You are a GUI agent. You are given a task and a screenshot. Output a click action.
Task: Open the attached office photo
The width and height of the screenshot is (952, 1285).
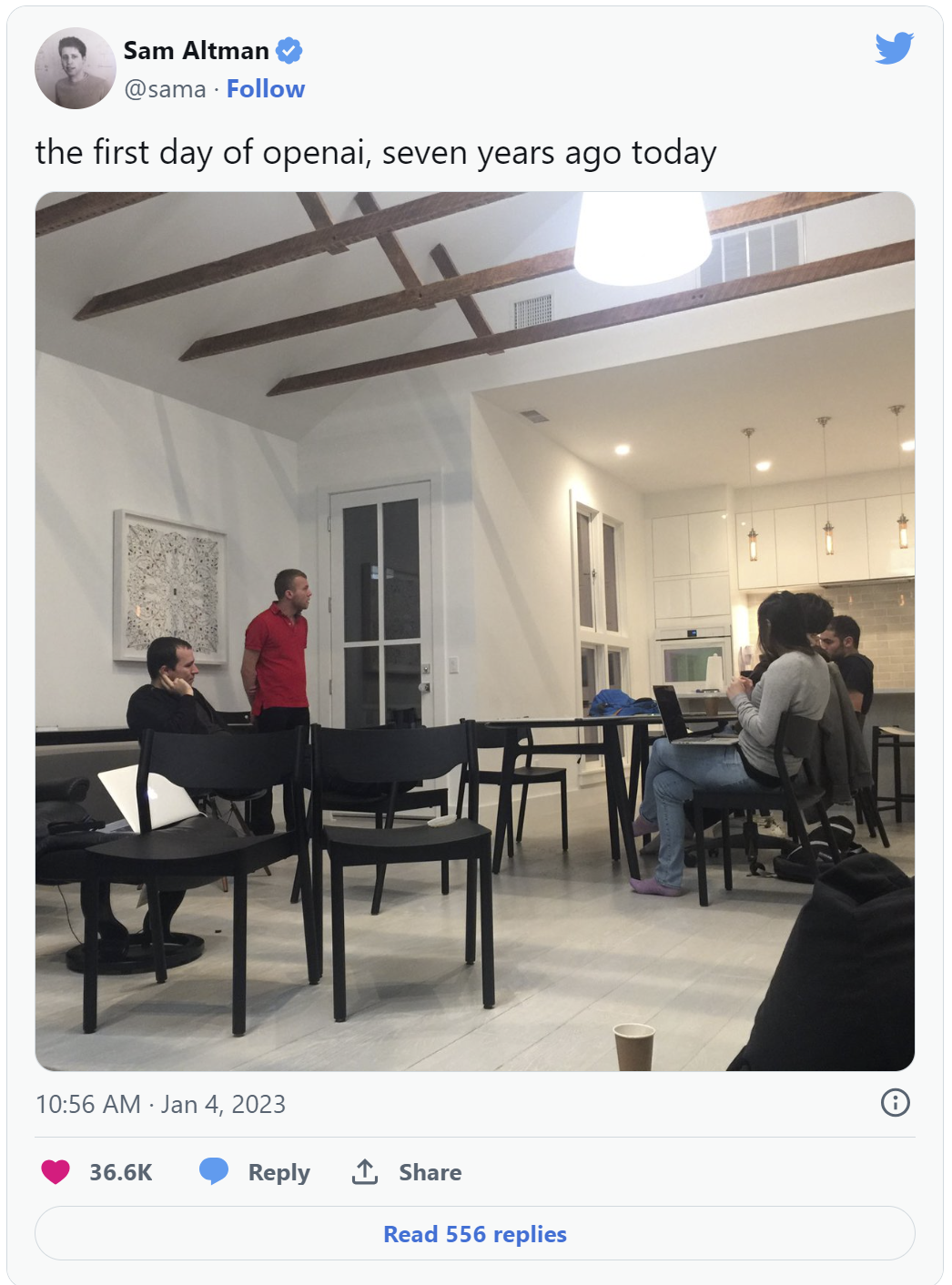(475, 631)
